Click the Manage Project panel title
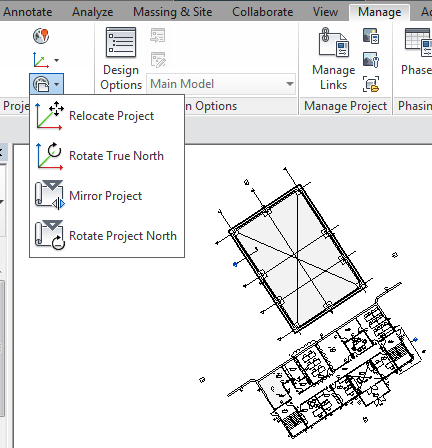The width and height of the screenshot is (432, 448). coord(345,106)
